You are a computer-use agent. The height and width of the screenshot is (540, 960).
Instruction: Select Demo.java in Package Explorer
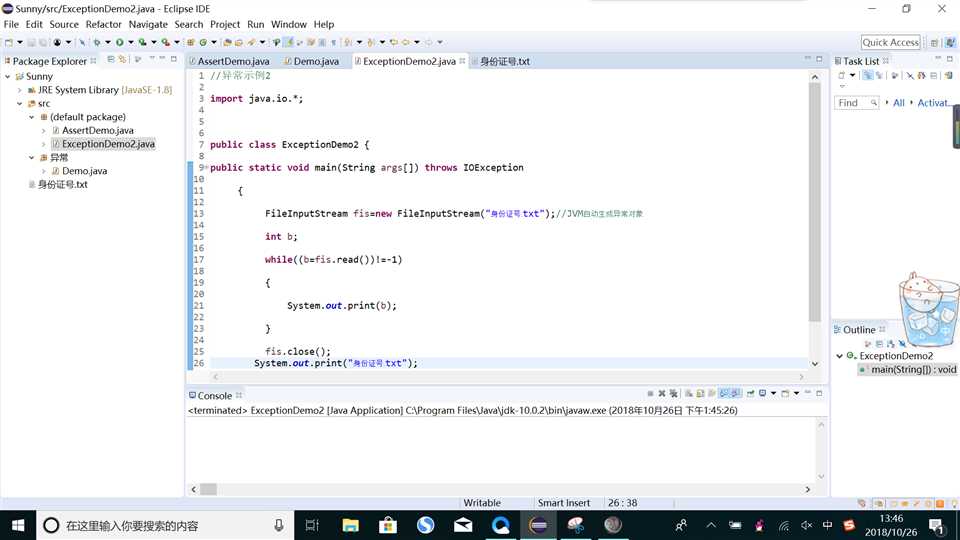tap(84, 171)
